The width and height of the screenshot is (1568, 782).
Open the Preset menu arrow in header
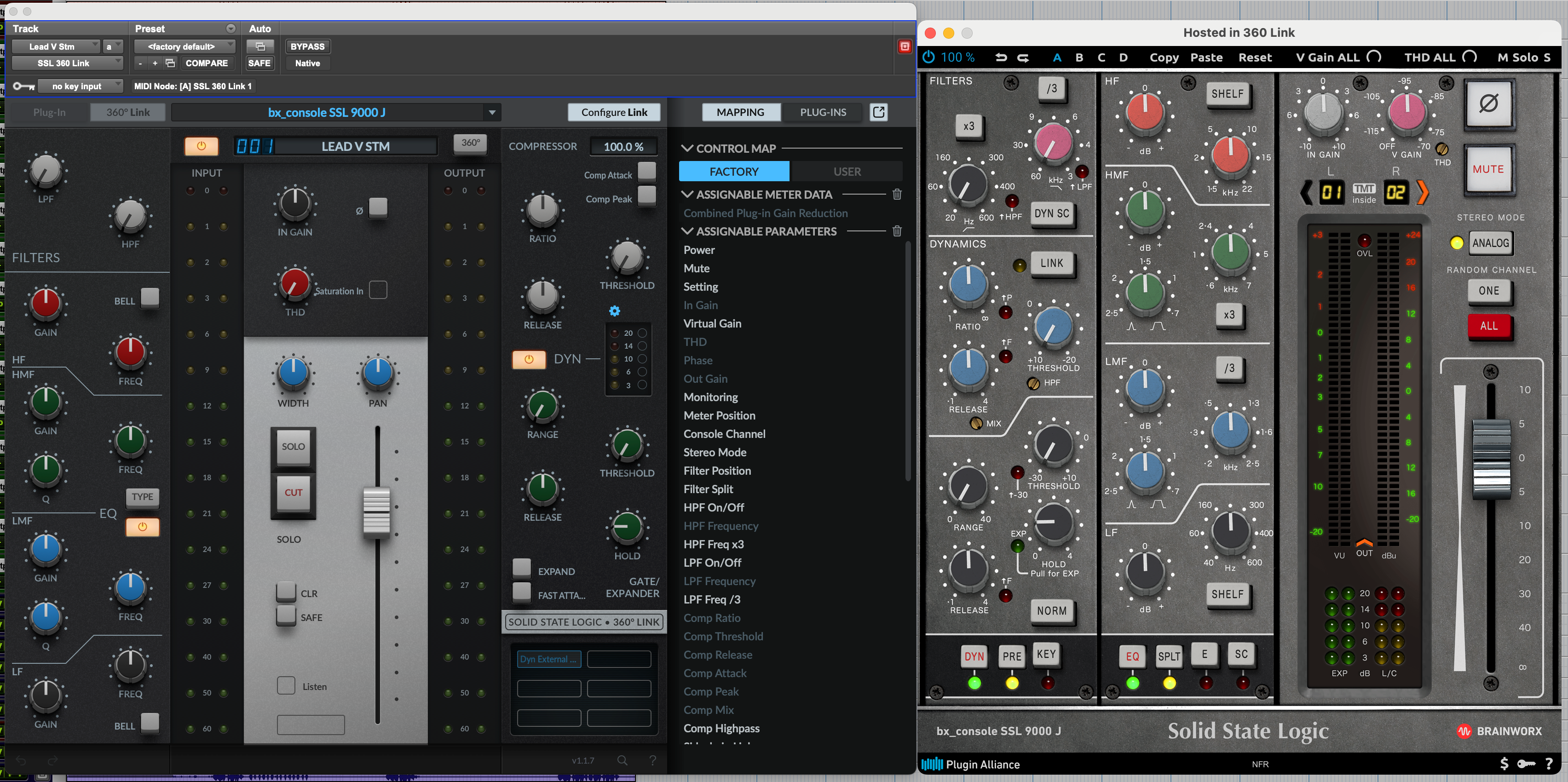point(231,29)
